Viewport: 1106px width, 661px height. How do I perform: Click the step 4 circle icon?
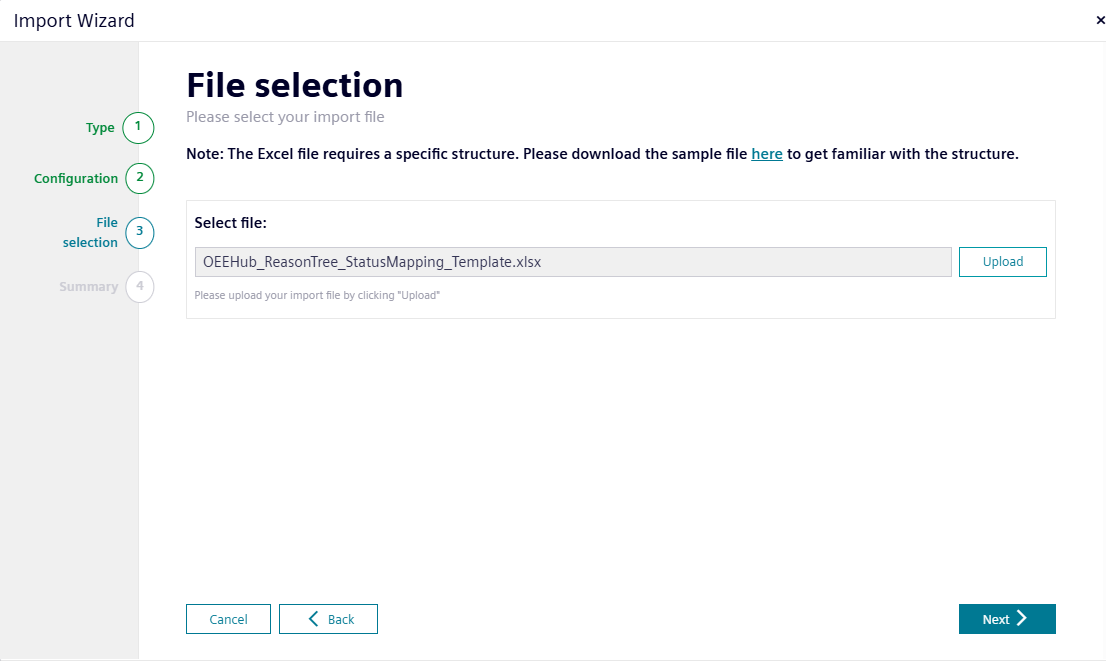coord(140,286)
